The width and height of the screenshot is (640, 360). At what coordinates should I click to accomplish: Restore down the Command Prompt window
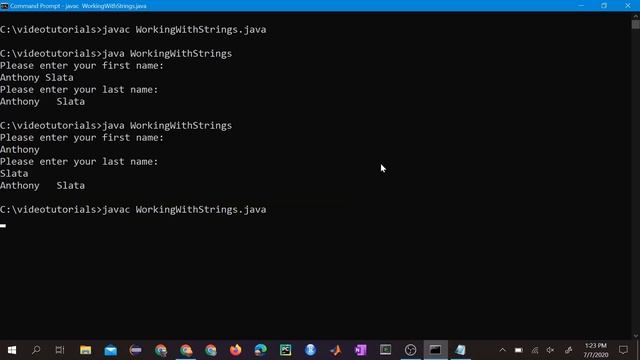click(x=604, y=6)
